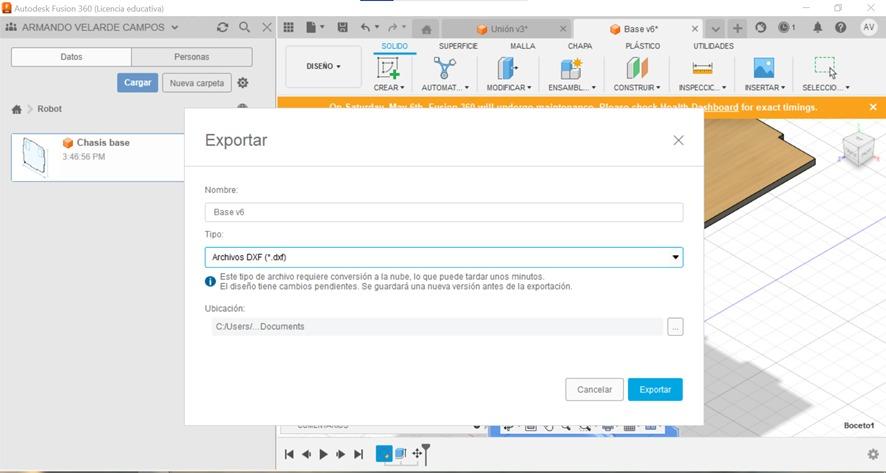Click the Cargar upload button

pyautogui.click(x=137, y=83)
